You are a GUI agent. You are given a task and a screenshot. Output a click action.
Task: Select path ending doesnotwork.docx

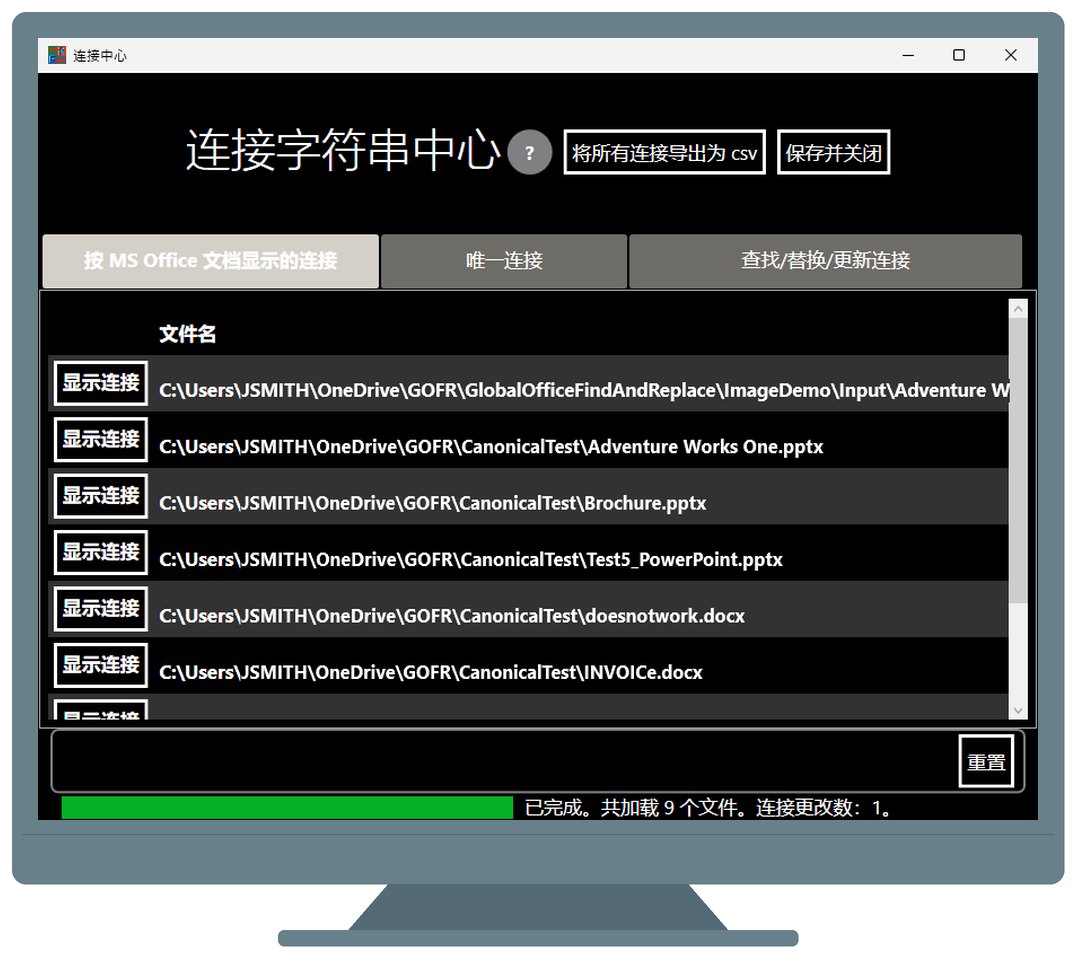(452, 616)
